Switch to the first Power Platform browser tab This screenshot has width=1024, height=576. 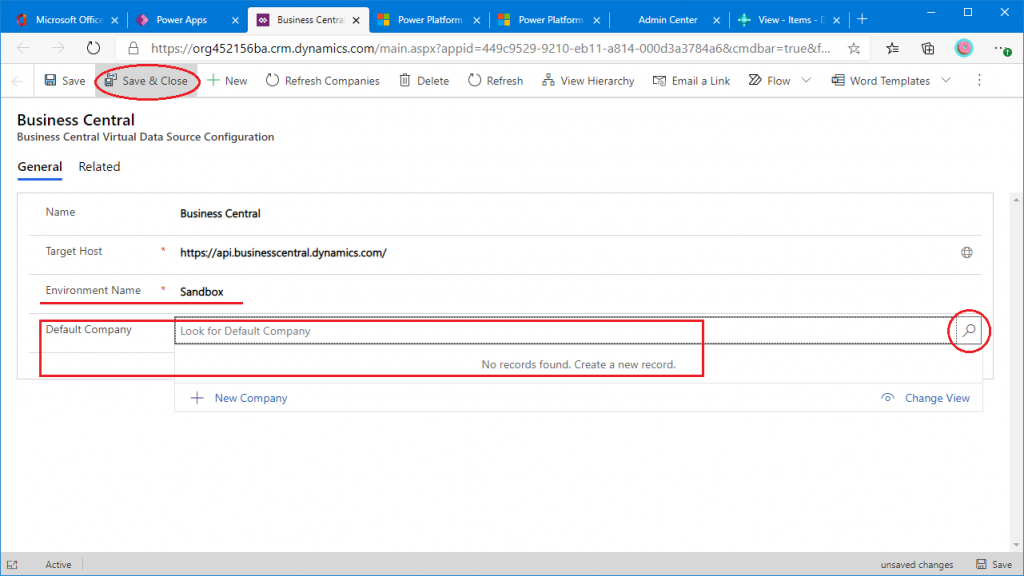pyautogui.click(x=429, y=20)
